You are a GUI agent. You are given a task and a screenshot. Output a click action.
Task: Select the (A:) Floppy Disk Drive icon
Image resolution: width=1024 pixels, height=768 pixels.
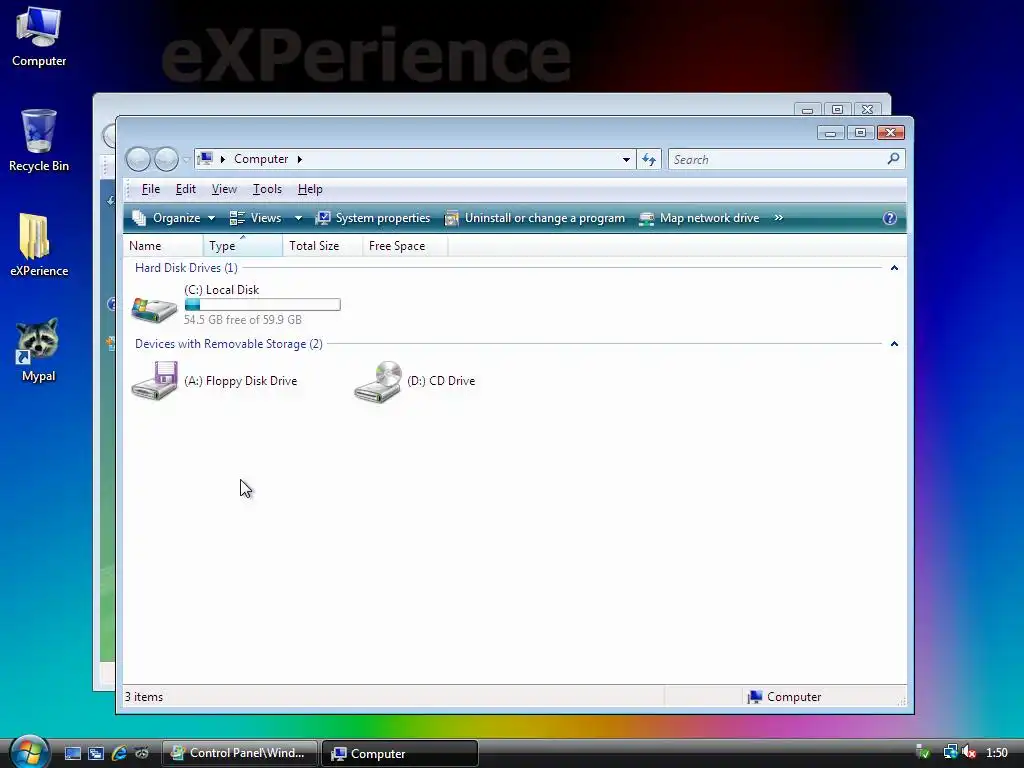(x=154, y=380)
